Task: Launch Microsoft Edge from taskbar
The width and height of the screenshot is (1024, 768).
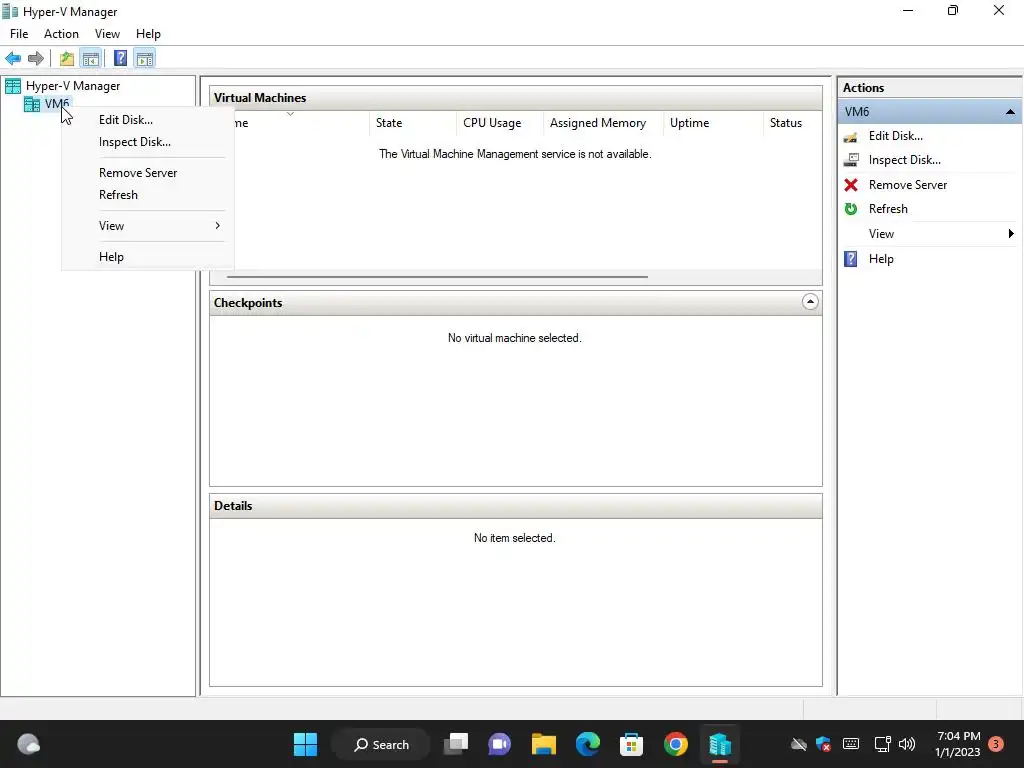Action: click(588, 744)
